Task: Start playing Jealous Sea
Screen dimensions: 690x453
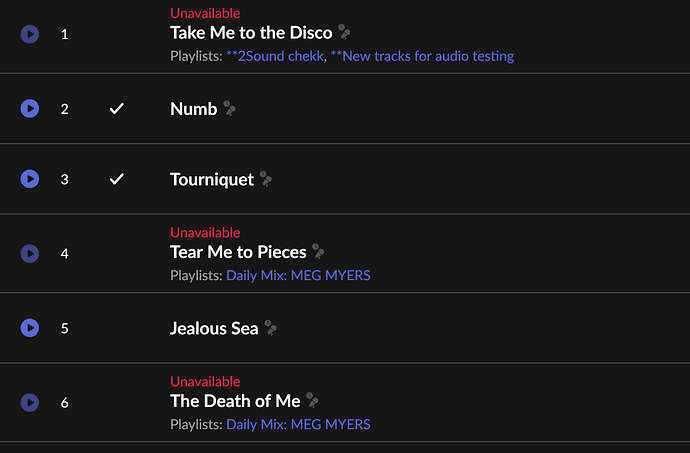Action: tap(30, 328)
